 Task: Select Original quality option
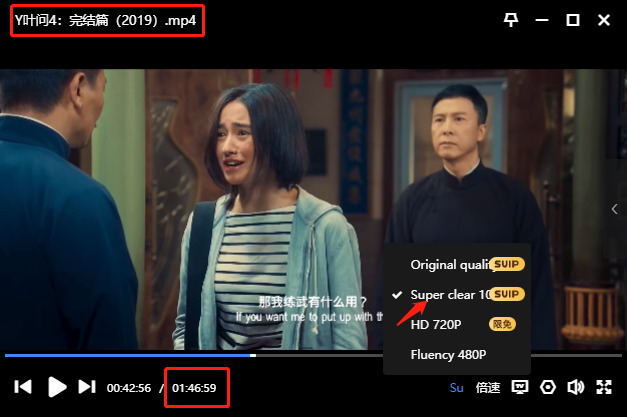(x=457, y=264)
